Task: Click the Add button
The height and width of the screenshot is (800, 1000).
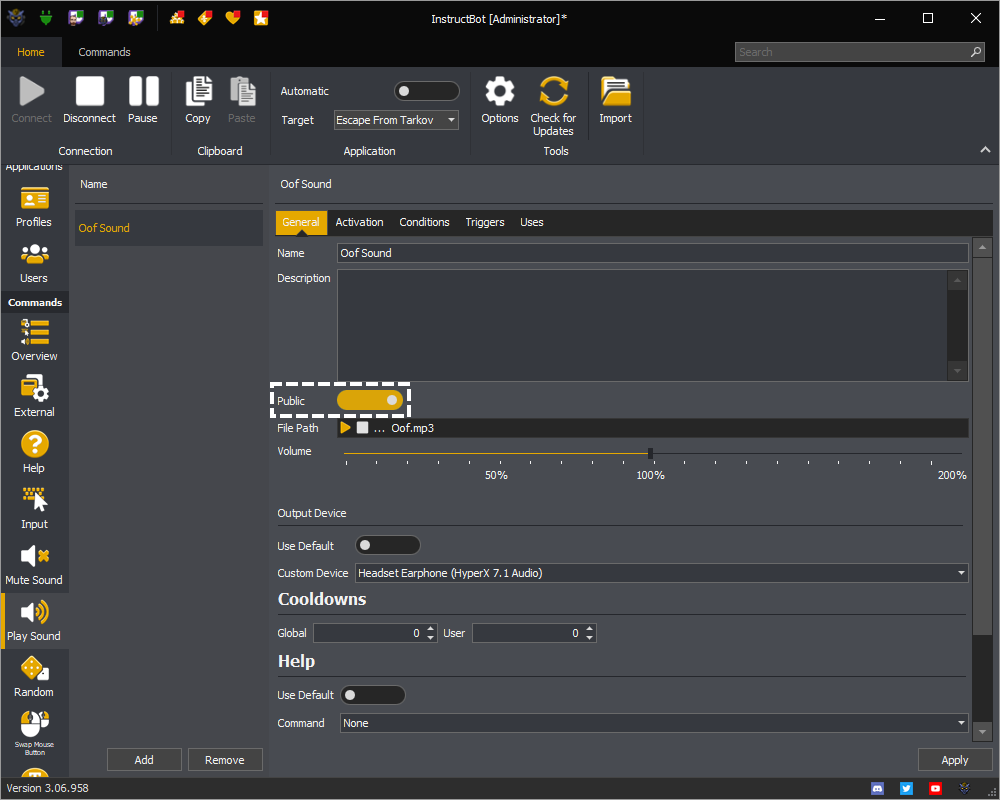Action: (144, 760)
